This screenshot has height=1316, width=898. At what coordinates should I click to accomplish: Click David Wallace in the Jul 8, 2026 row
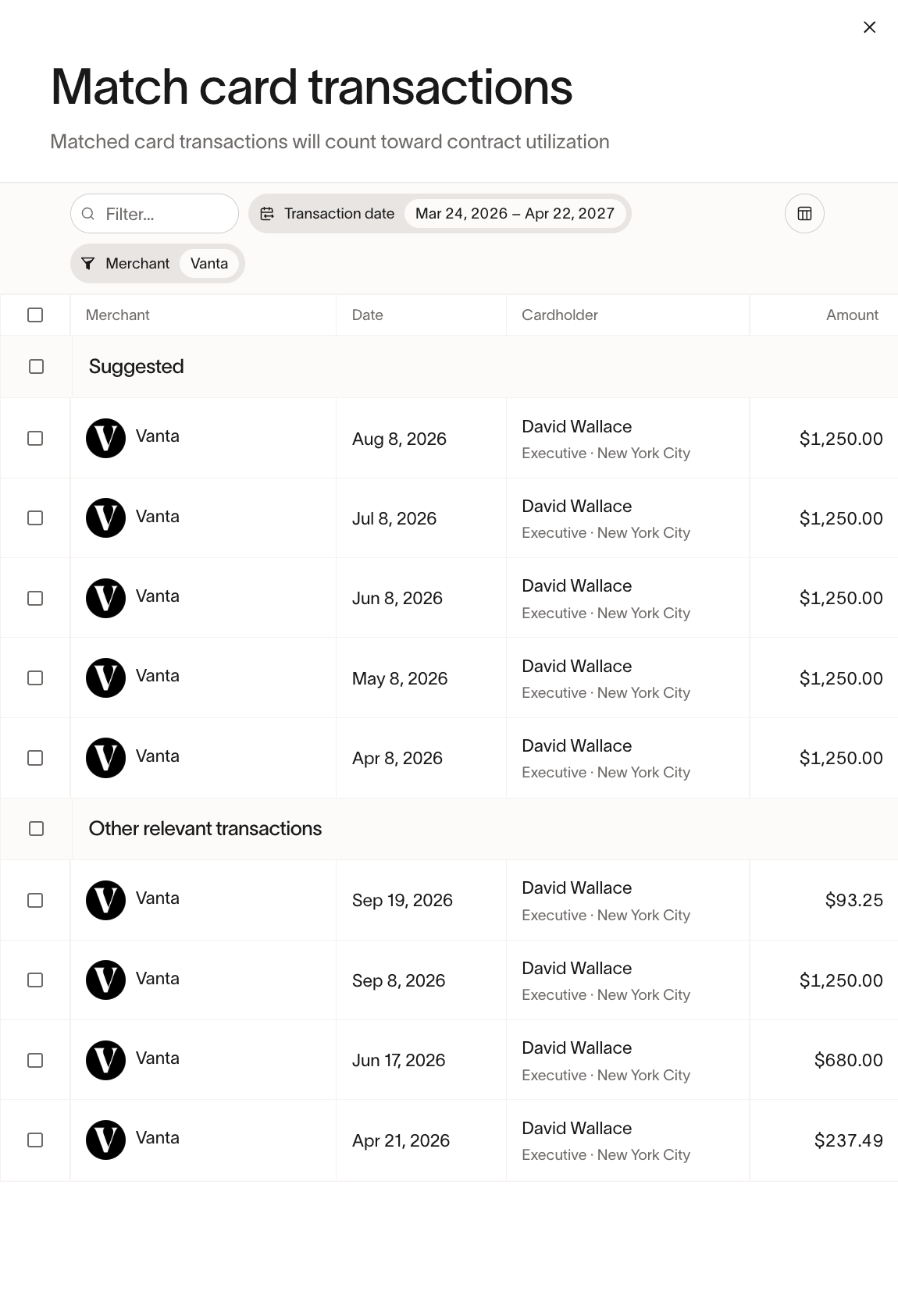click(577, 507)
